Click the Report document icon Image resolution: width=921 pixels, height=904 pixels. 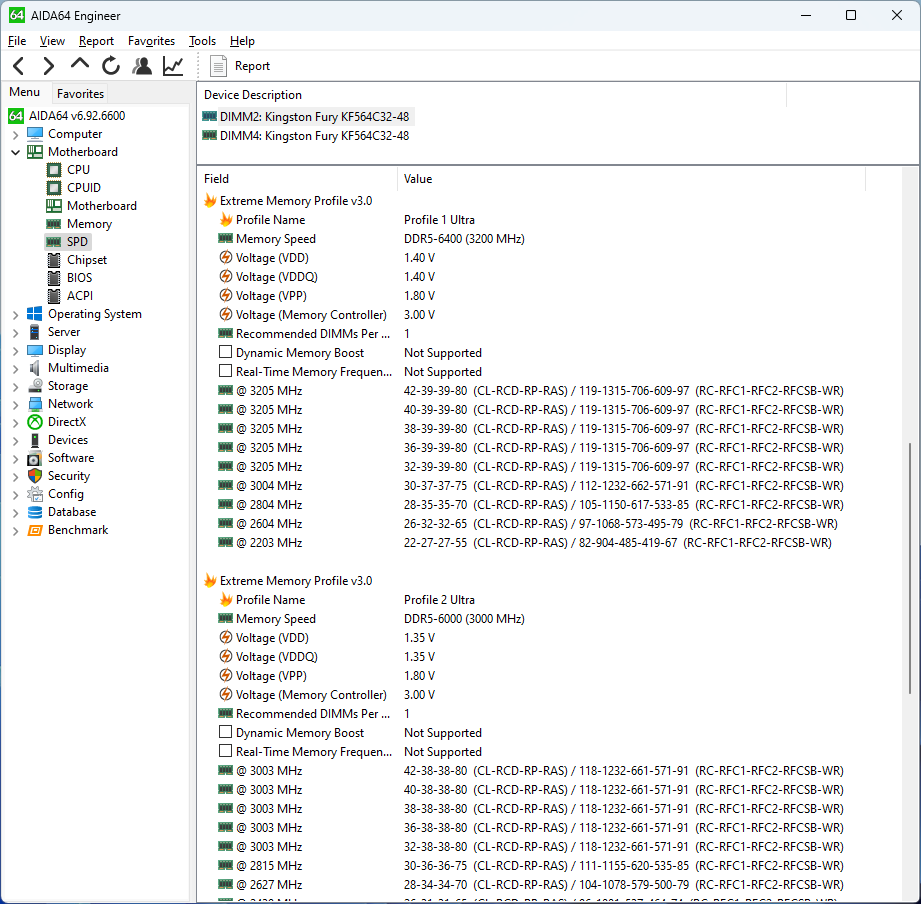218,66
